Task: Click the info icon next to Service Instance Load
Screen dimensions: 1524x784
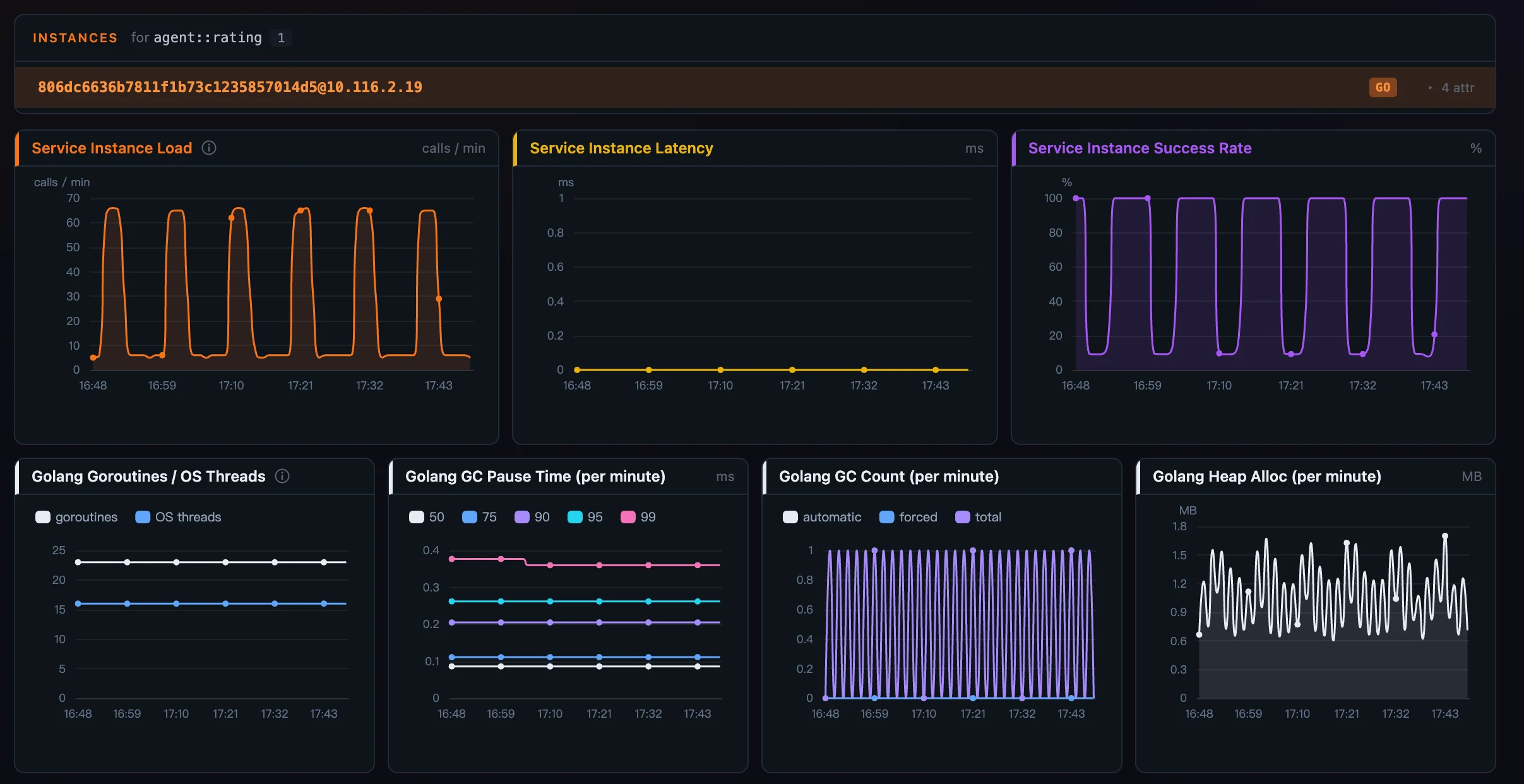Action: point(209,148)
